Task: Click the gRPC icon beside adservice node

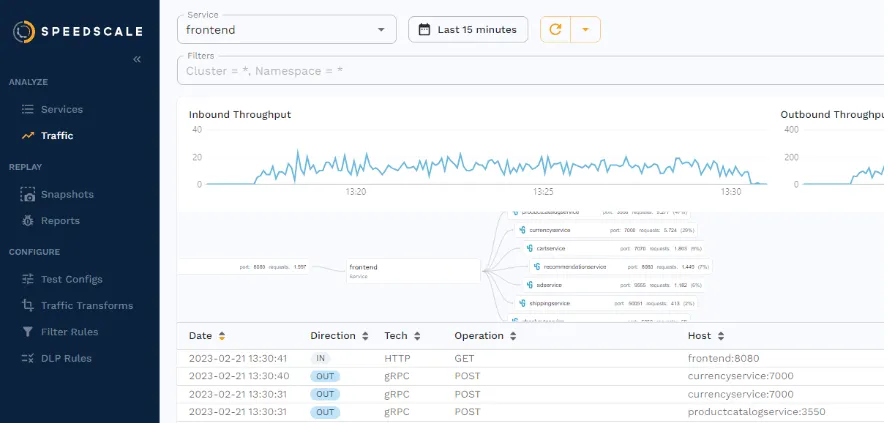Action: click(530, 285)
